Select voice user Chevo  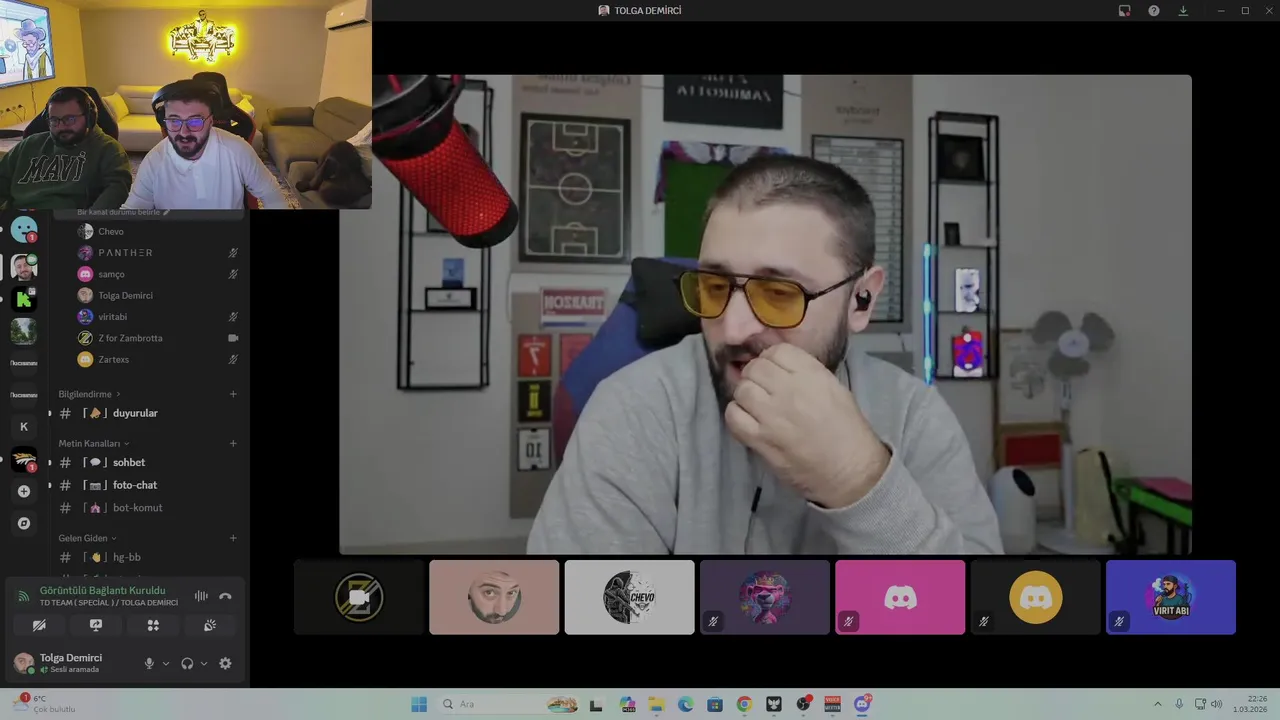(x=157, y=231)
